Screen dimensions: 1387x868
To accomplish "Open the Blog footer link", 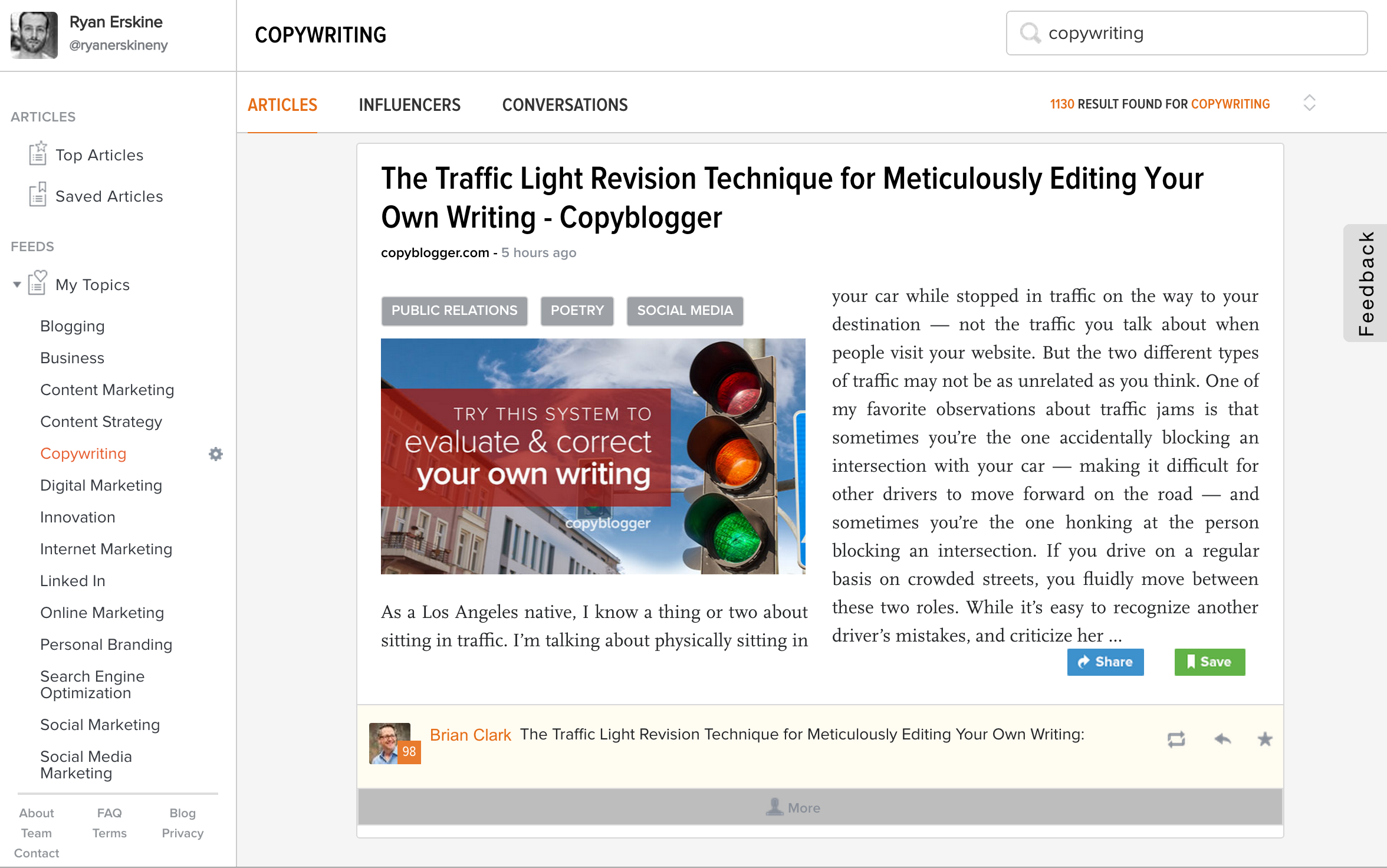I will [x=183, y=813].
